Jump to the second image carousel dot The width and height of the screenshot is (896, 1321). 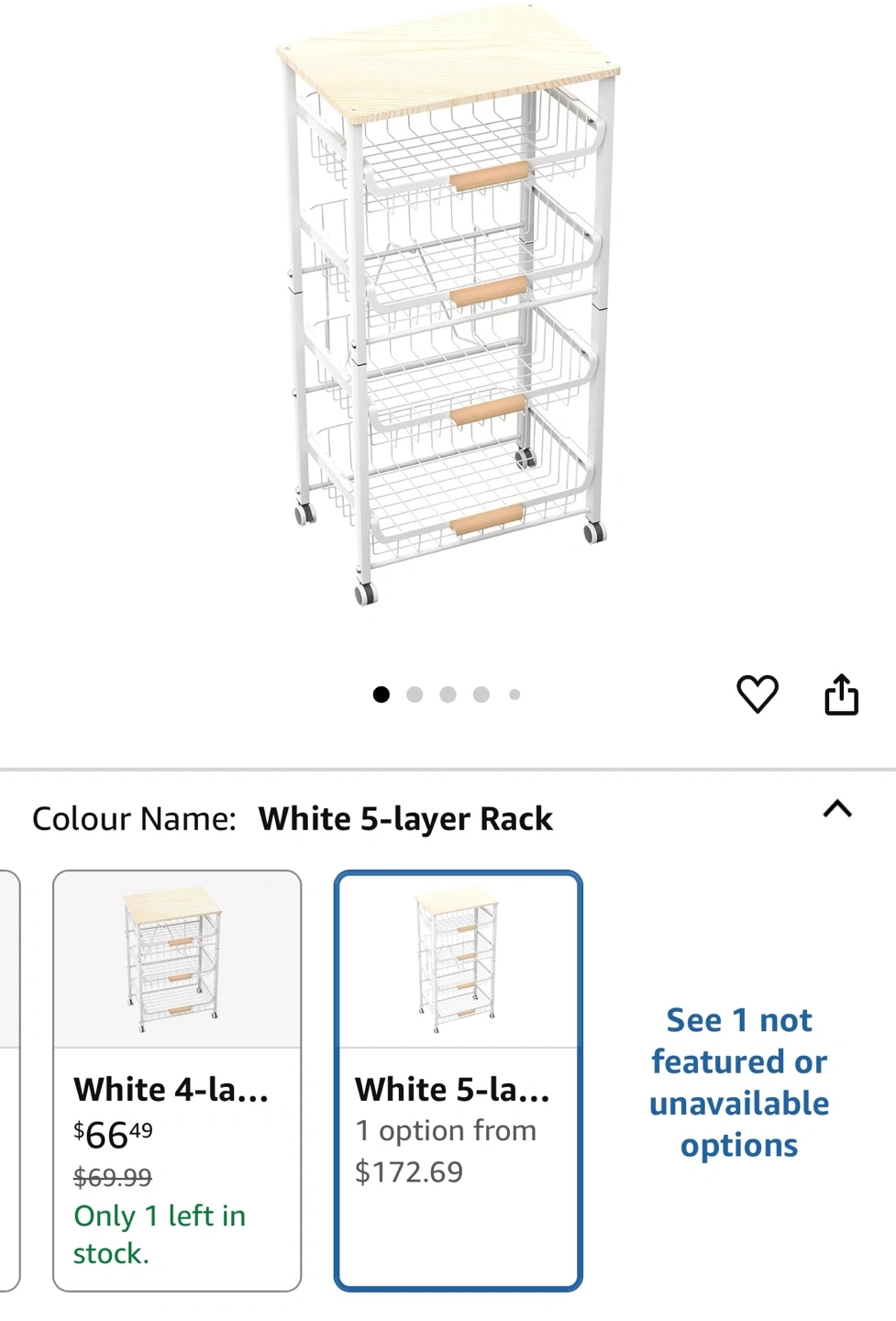[415, 694]
